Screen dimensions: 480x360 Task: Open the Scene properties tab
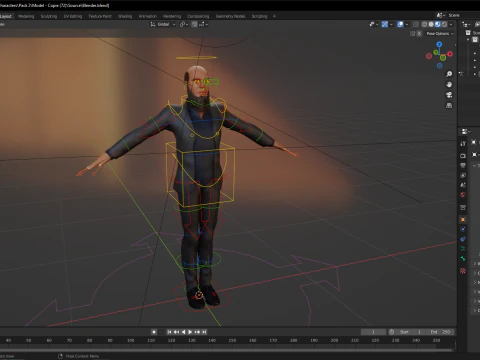click(463, 185)
